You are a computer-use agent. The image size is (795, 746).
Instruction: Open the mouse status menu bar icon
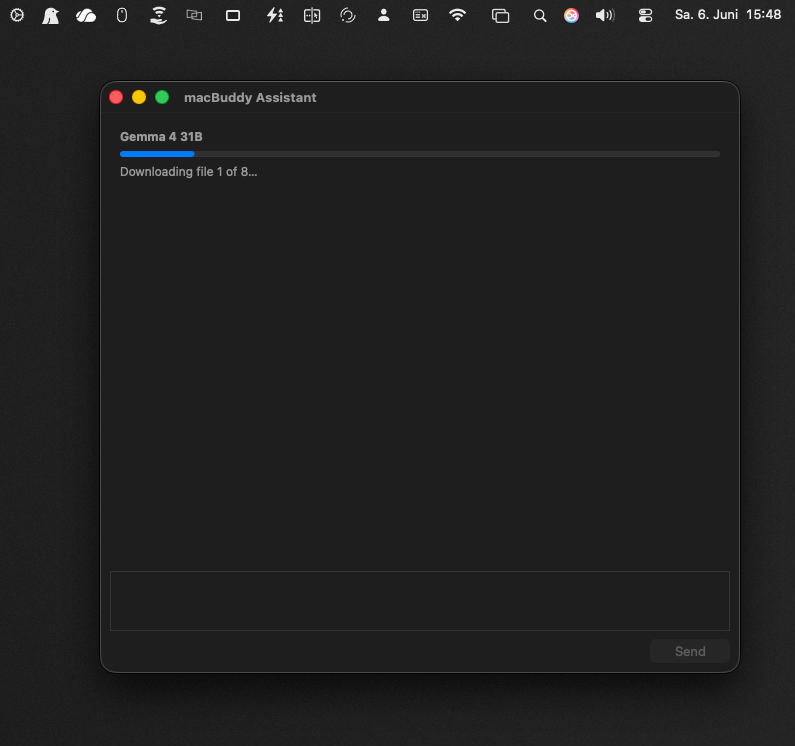click(x=122, y=15)
